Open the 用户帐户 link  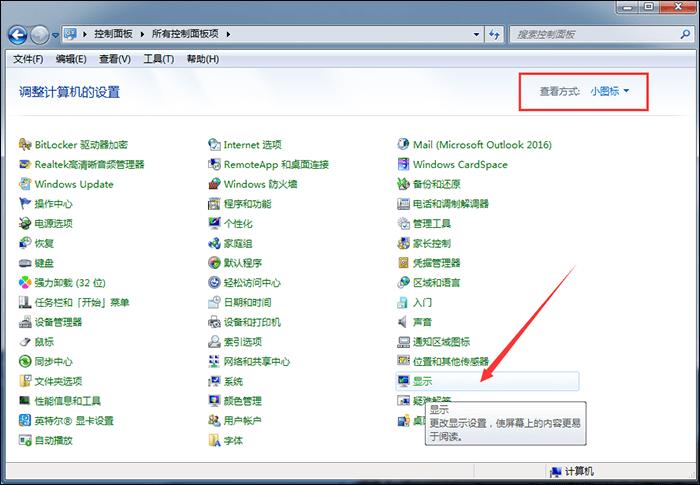point(242,421)
